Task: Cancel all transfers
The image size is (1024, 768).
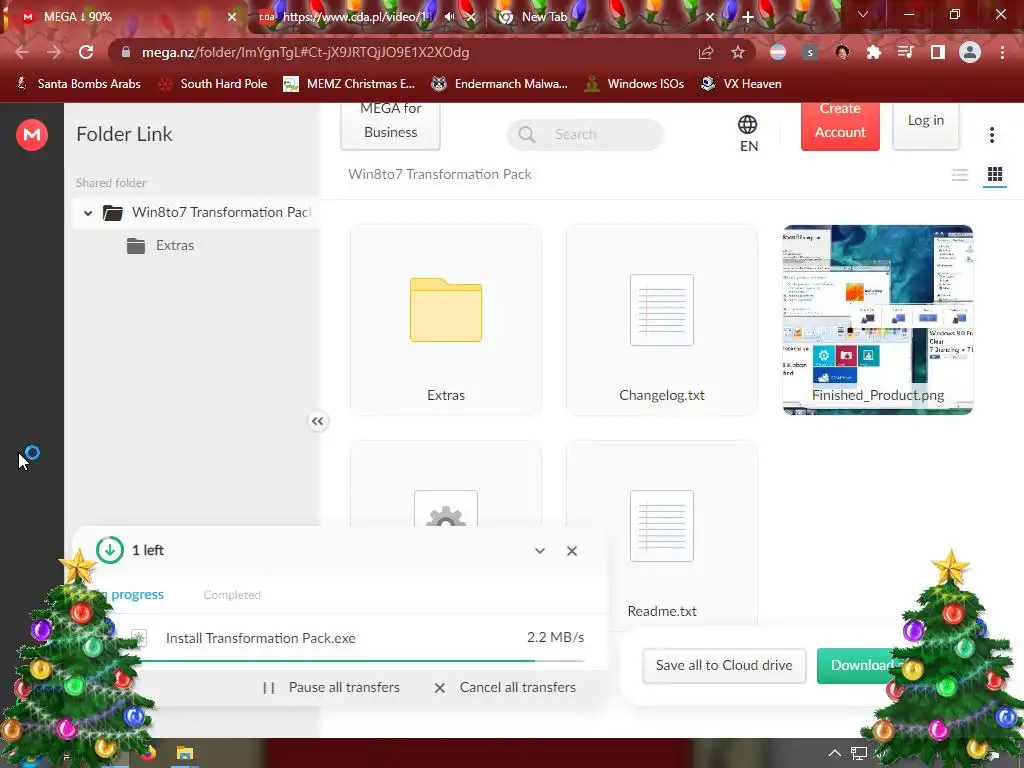Action: click(505, 688)
